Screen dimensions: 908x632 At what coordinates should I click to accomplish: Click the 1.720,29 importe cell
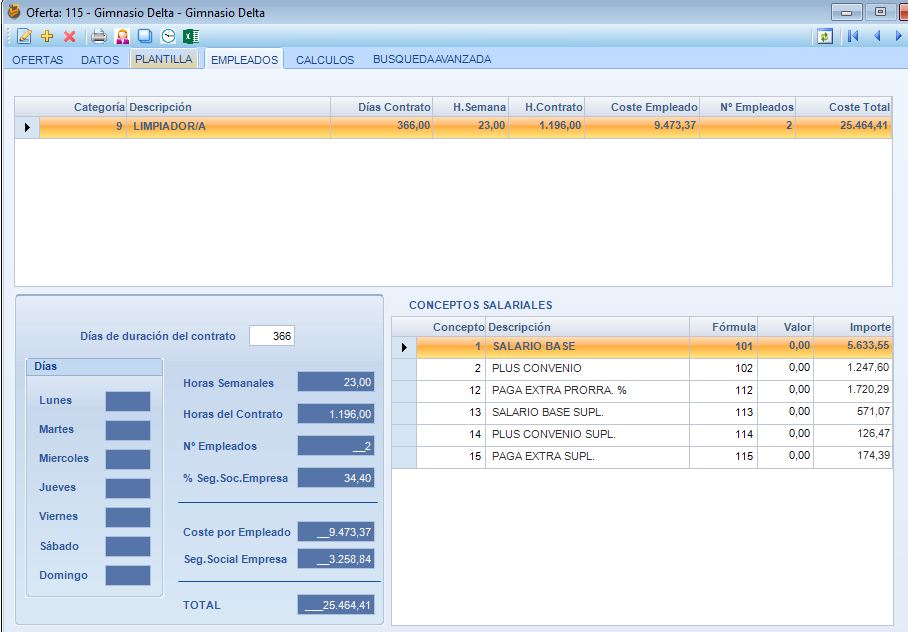pyautogui.click(x=853, y=390)
